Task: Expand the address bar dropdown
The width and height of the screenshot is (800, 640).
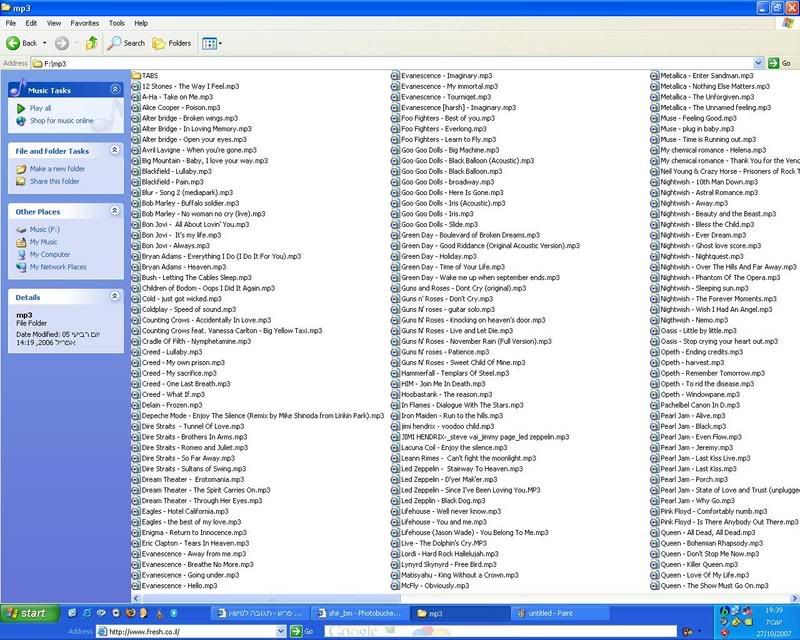Action: coord(759,63)
